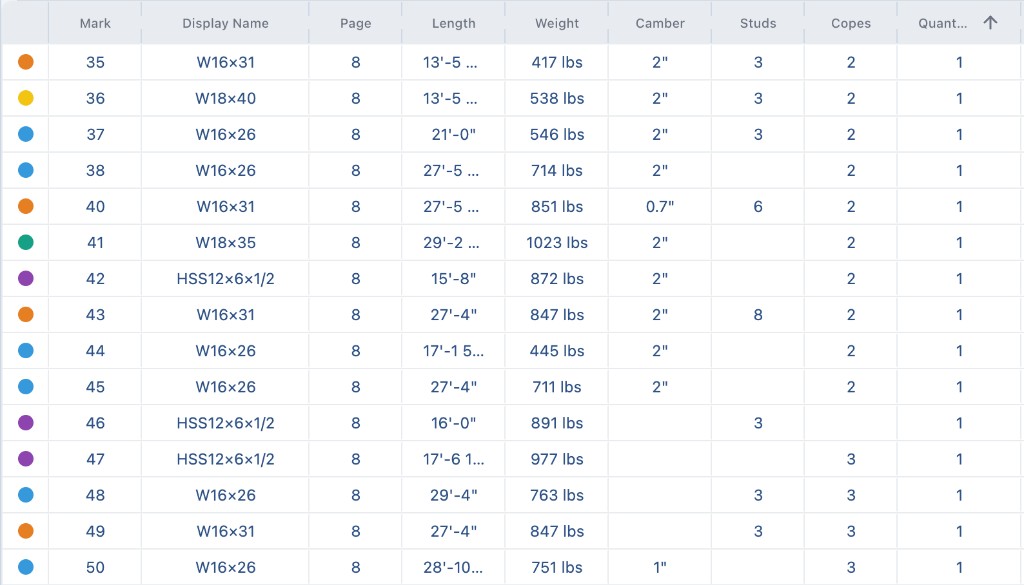Sort by the Display Name column header
Viewport: 1024px width, 585px height.
(x=225, y=24)
